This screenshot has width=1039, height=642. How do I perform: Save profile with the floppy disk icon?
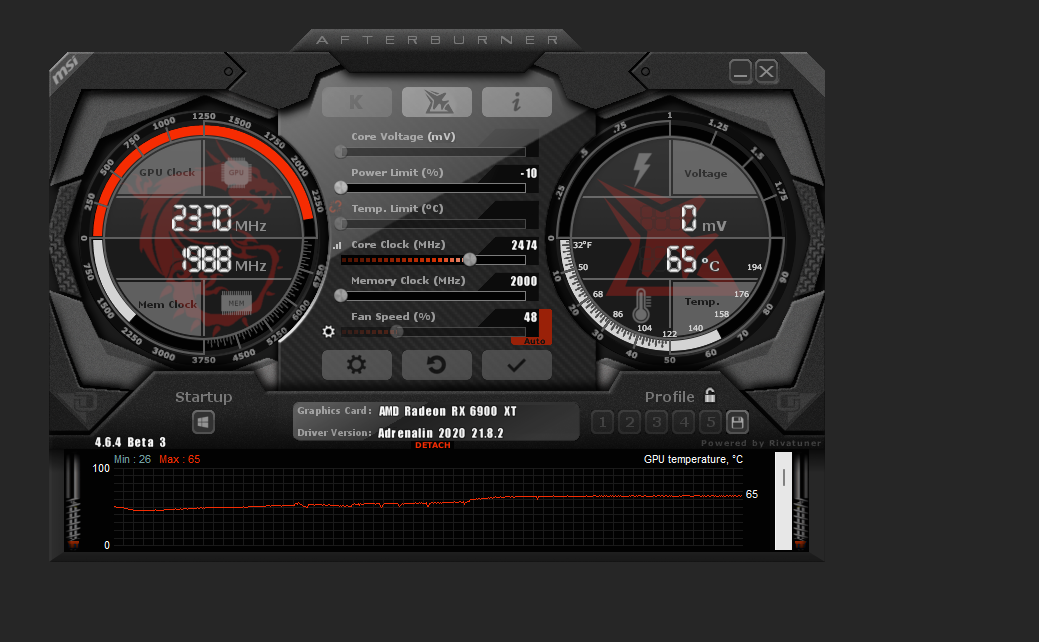click(738, 422)
